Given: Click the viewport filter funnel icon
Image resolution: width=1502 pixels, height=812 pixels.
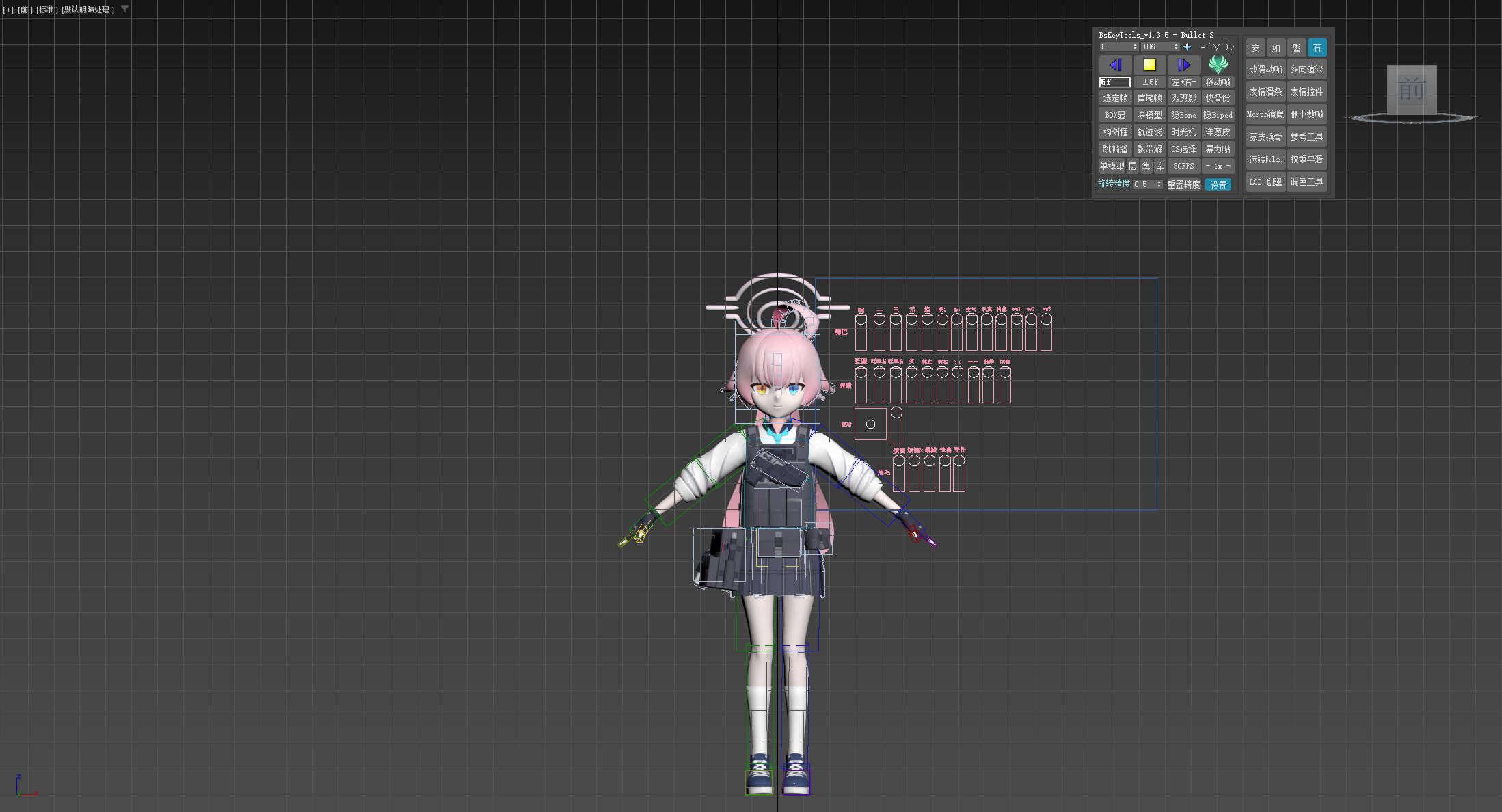Looking at the screenshot, I should click(x=124, y=10).
